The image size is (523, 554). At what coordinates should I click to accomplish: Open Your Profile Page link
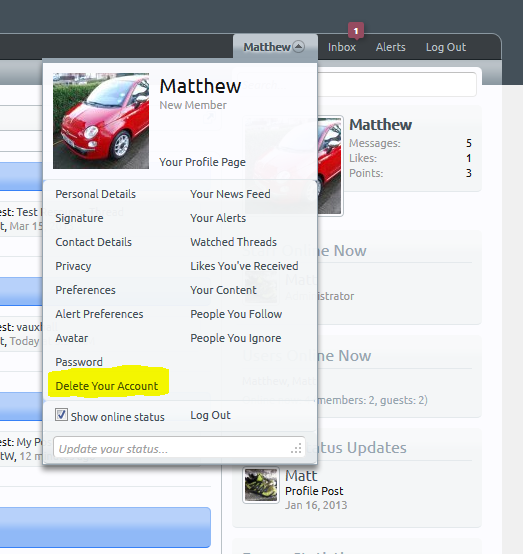pos(202,162)
